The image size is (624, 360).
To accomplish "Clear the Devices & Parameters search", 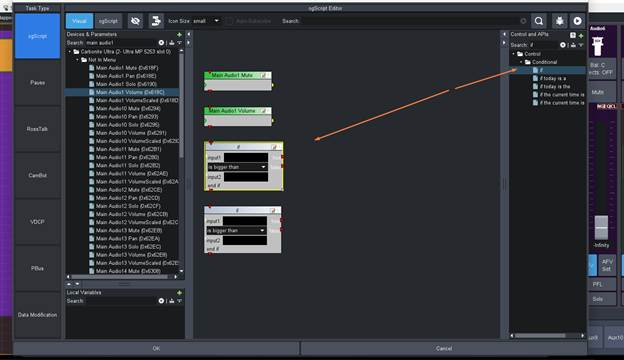I will (x=161, y=43).
